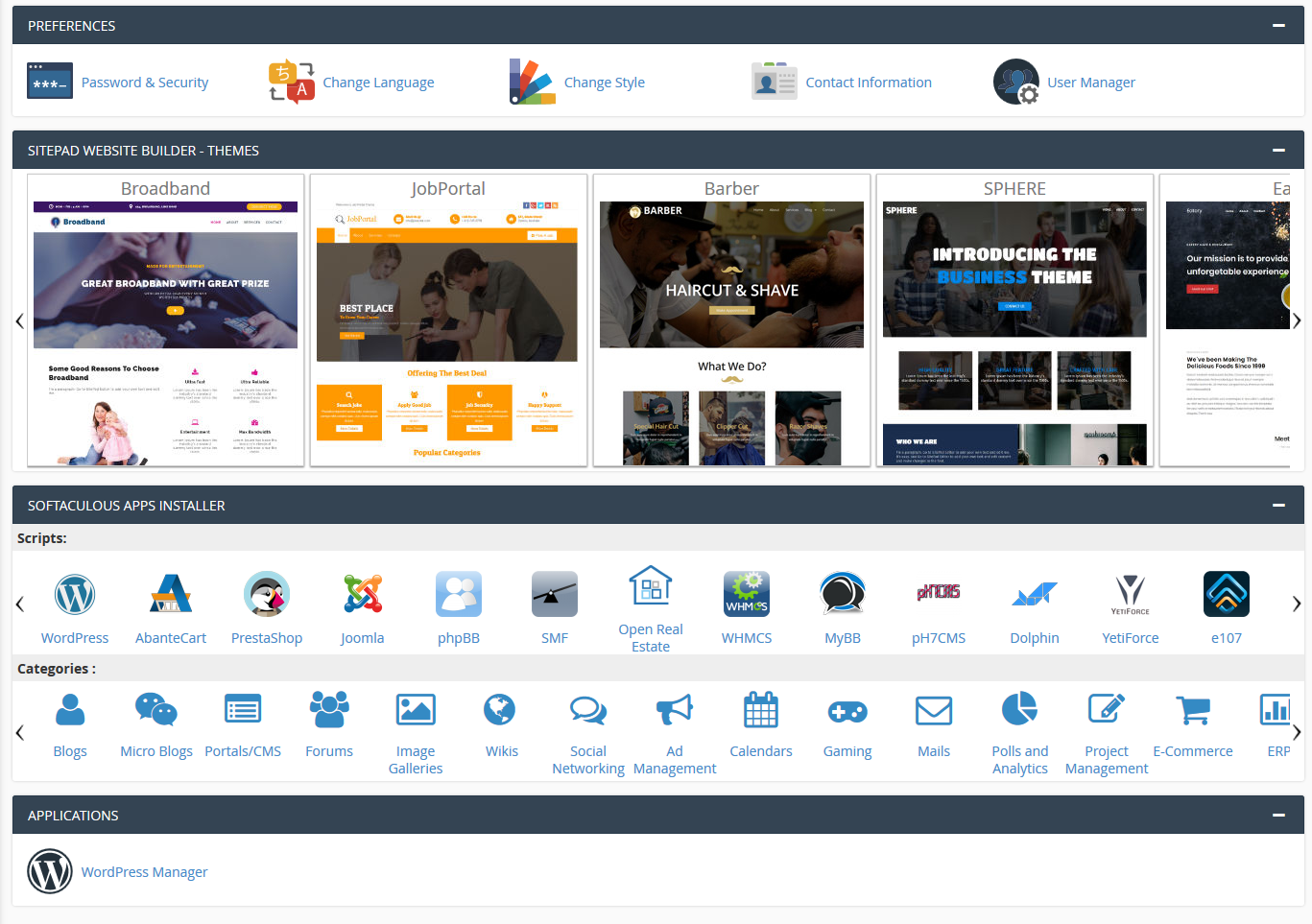Screen dimensions: 1312x924
Task: Show previous SitePad themes
Action: coord(19,321)
